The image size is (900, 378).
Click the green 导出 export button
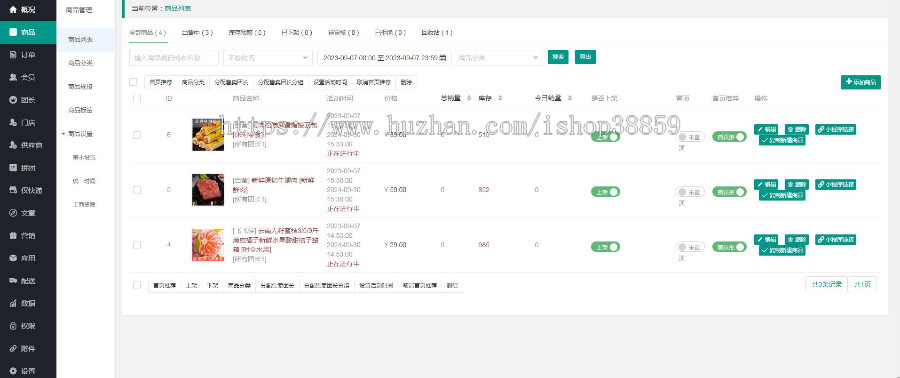[x=585, y=57]
